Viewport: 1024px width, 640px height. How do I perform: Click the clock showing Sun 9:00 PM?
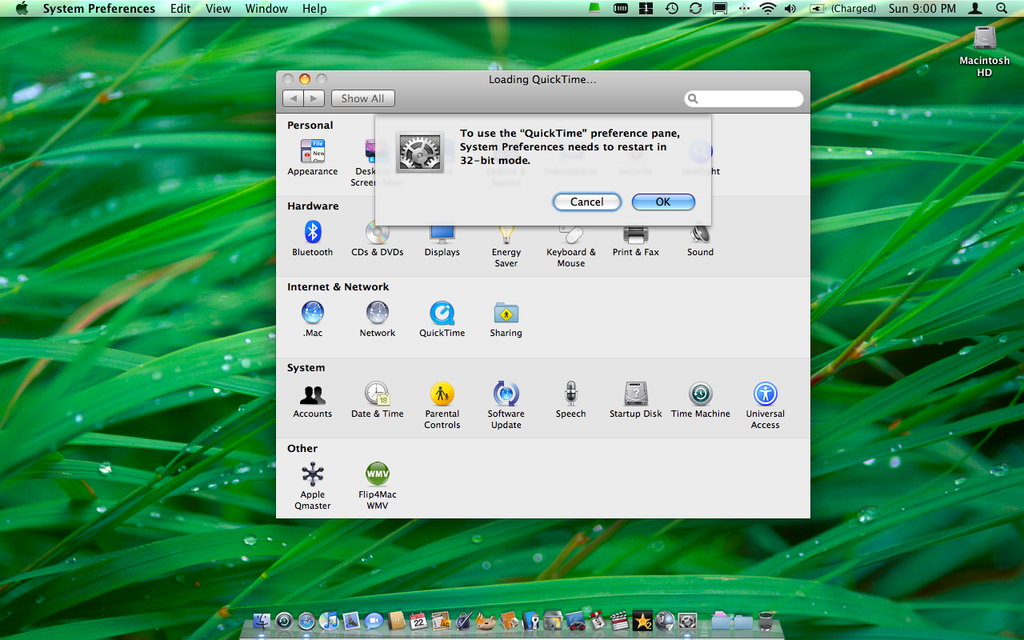tap(922, 8)
